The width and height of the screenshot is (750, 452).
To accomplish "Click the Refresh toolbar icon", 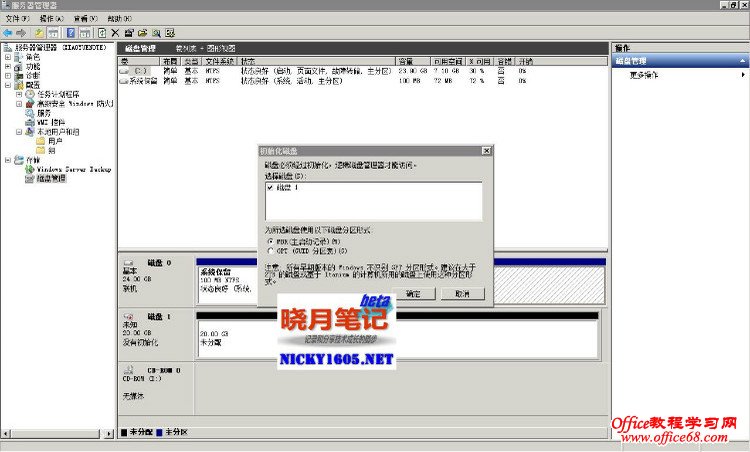I will coord(102,33).
